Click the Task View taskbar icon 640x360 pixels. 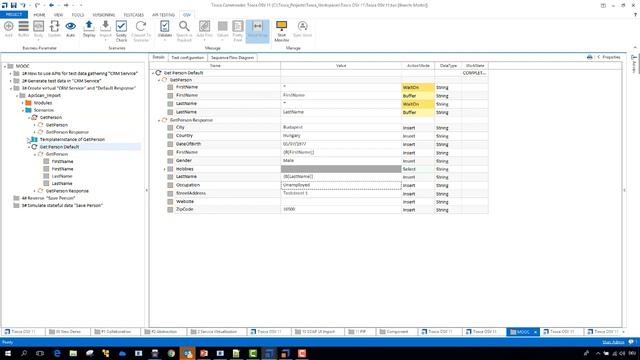click(40, 353)
